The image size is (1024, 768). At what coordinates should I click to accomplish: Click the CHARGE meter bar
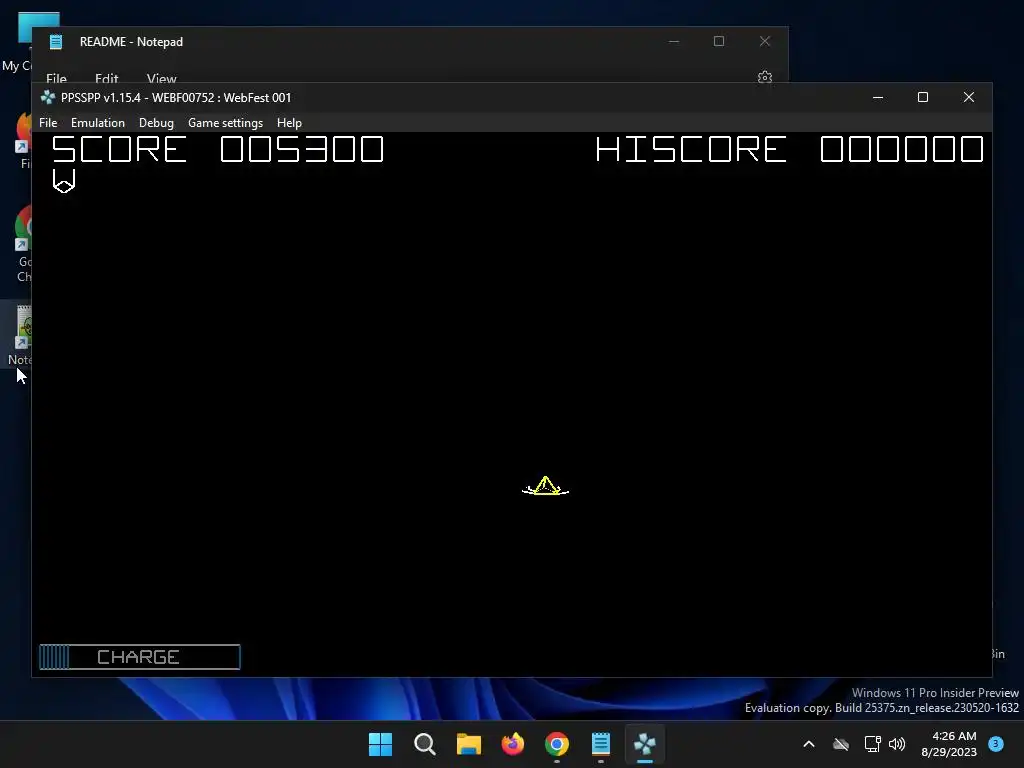[x=140, y=656]
